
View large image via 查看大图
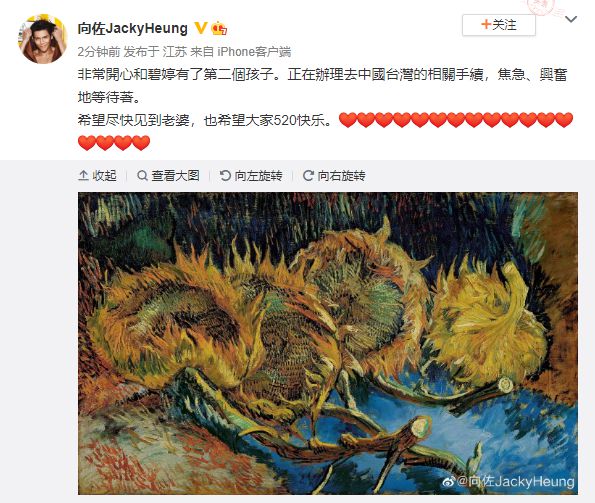[x=168, y=176]
